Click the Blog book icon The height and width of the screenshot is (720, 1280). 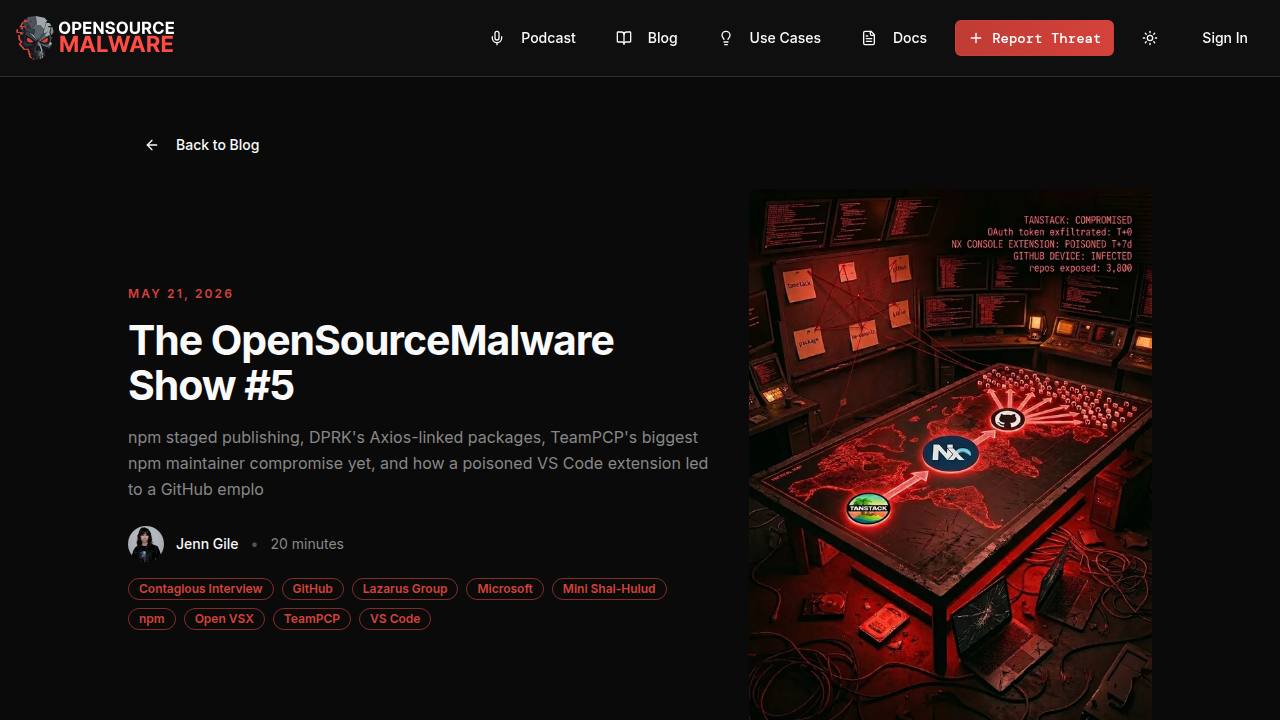pyautogui.click(x=624, y=38)
